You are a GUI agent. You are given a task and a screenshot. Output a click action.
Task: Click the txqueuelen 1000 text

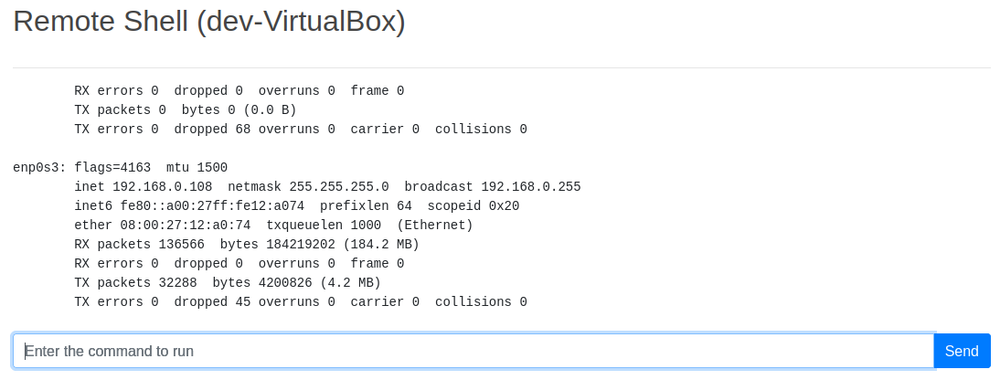[x=324, y=225]
